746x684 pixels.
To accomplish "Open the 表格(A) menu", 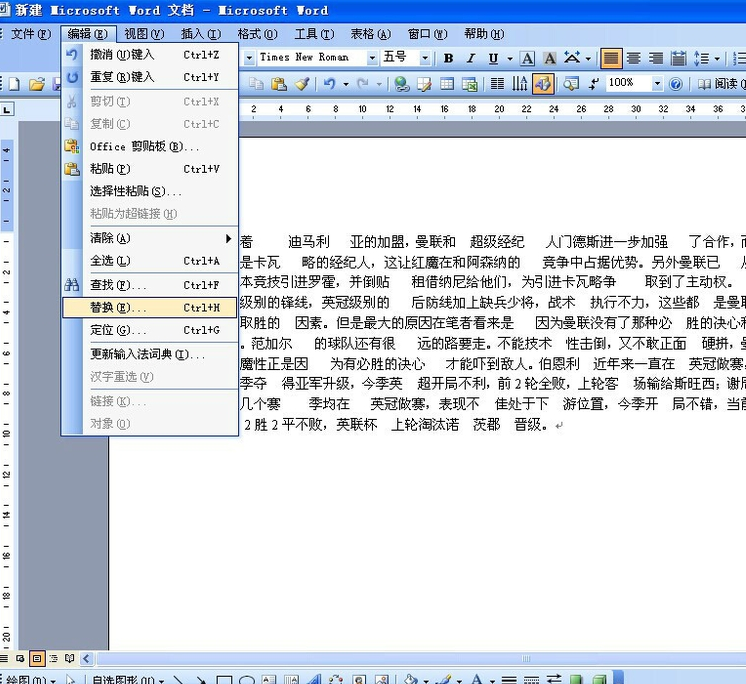I will (371, 34).
